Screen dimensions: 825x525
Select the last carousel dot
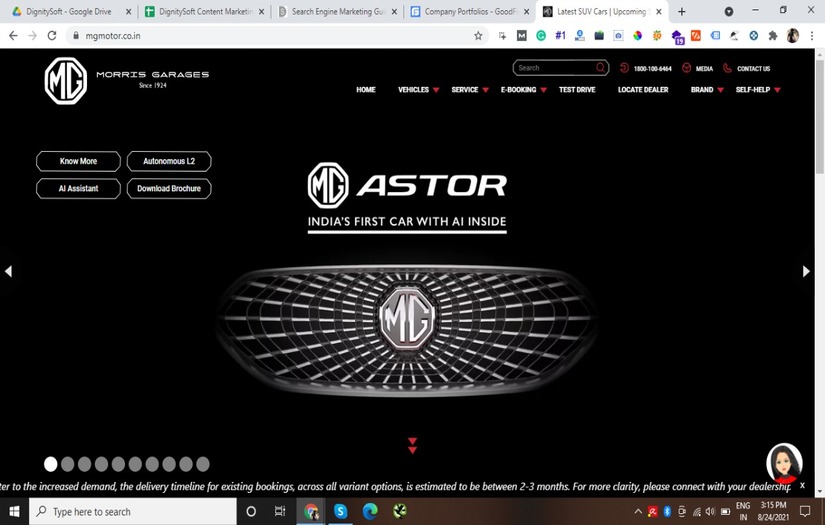click(x=203, y=464)
